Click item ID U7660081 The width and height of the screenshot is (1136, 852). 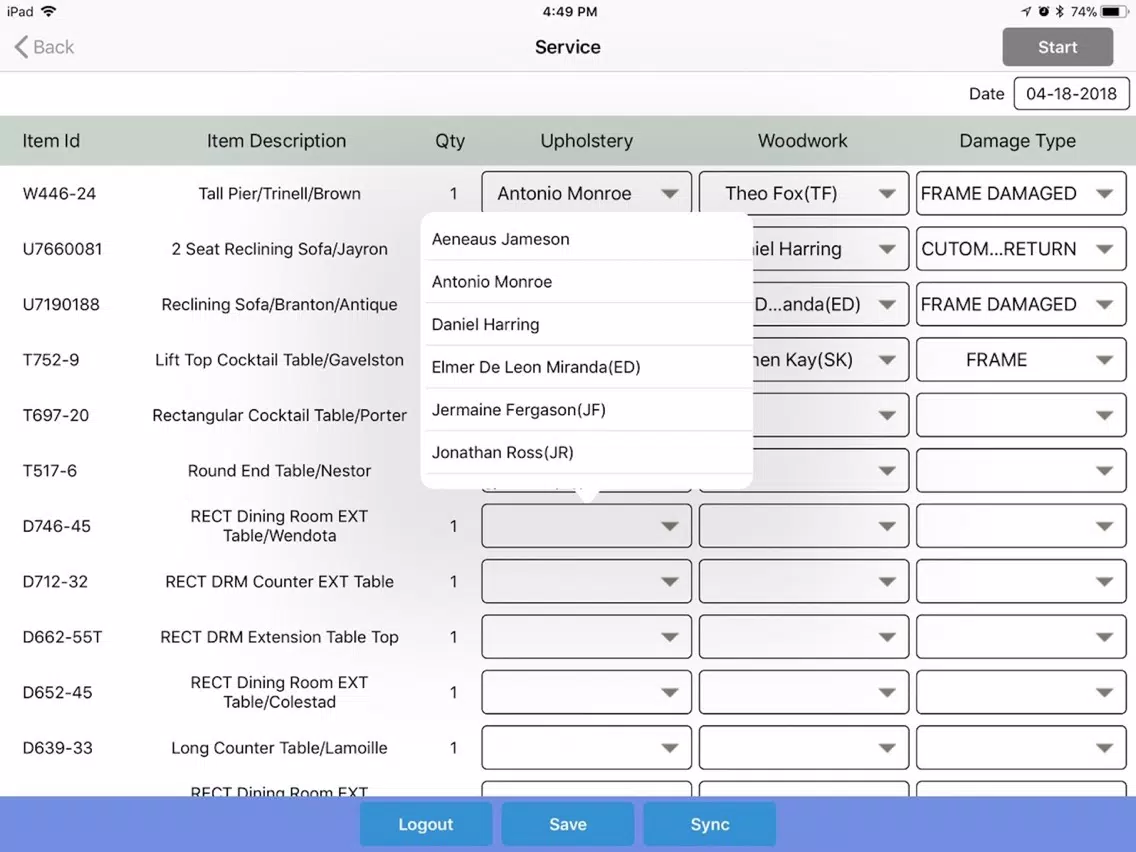click(x=62, y=249)
